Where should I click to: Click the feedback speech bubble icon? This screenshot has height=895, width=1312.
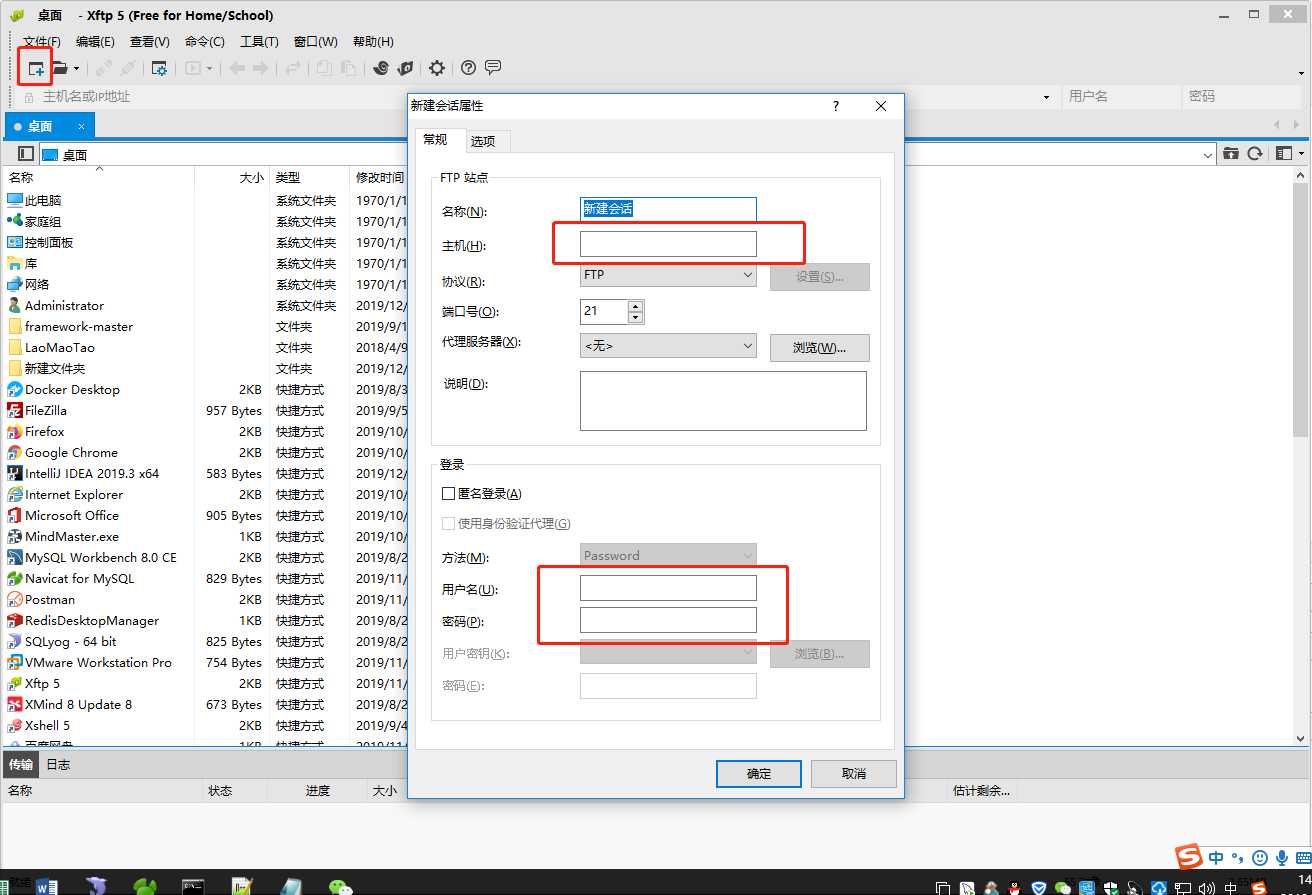493,68
